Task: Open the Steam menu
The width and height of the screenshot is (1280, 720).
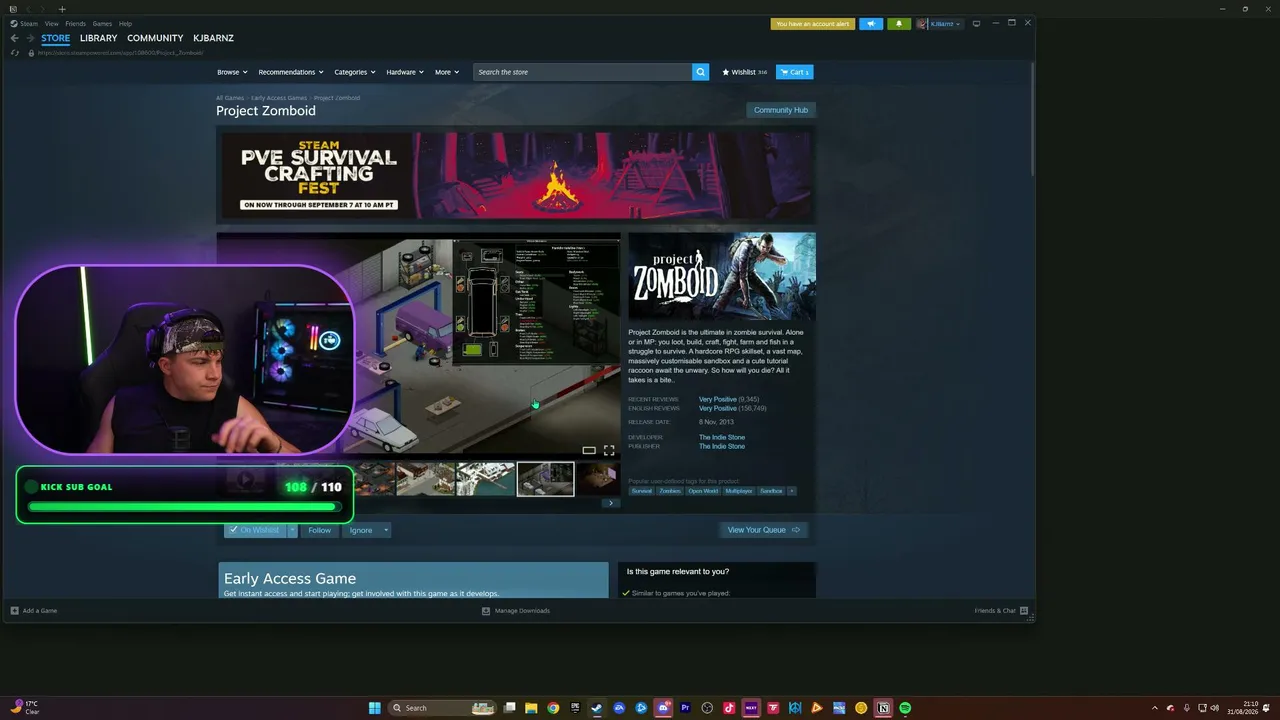Action: coord(25,24)
